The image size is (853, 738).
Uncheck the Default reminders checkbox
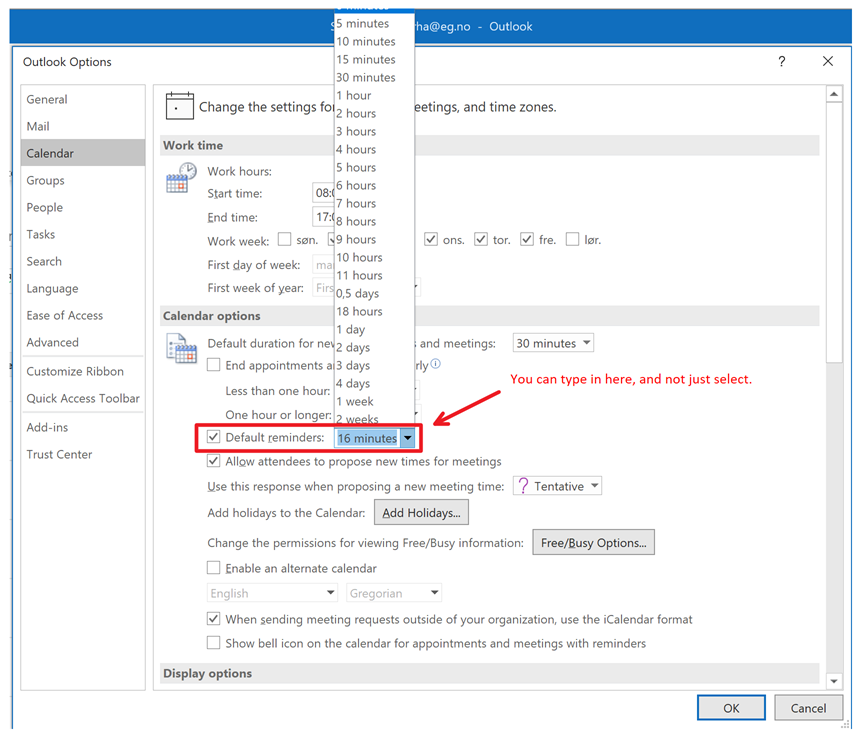[x=214, y=438]
